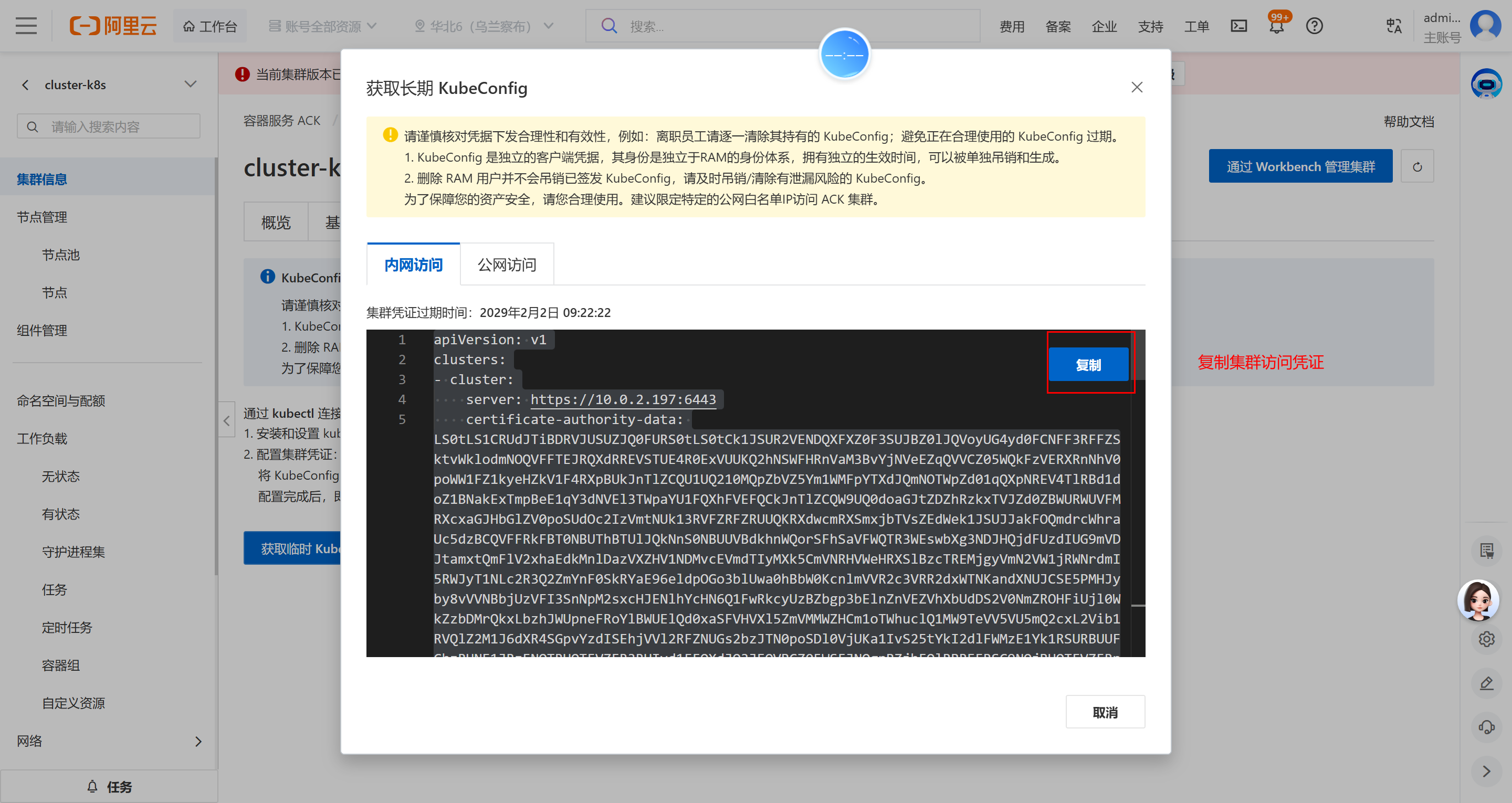
Task: Click the 获取临时 KubeConfig button
Action: [292, 547]
